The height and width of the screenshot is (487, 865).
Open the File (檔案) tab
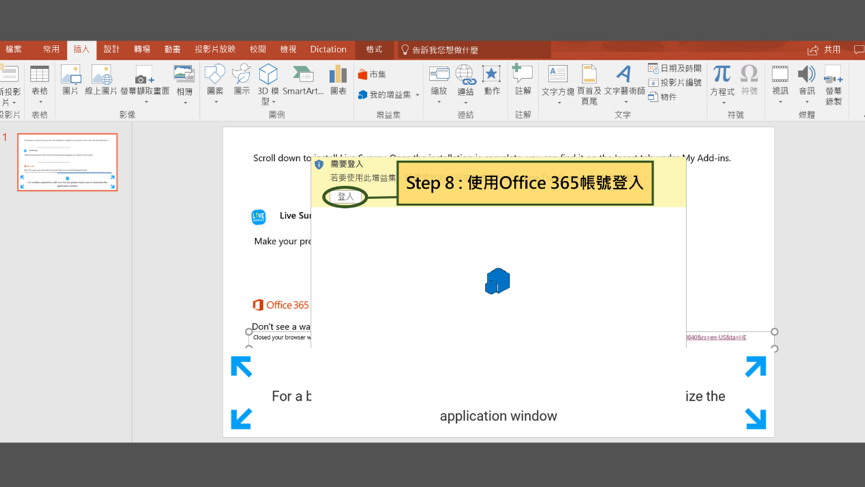click(14, 49)
